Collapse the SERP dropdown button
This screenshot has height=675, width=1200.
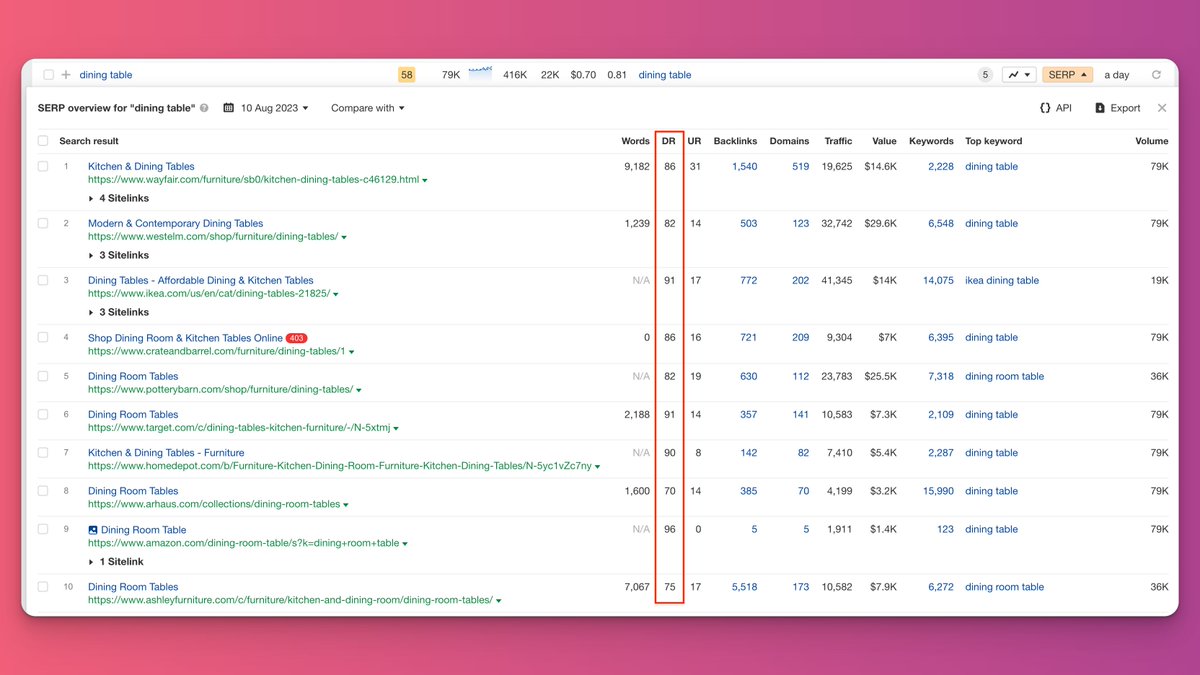[1068, 75]
